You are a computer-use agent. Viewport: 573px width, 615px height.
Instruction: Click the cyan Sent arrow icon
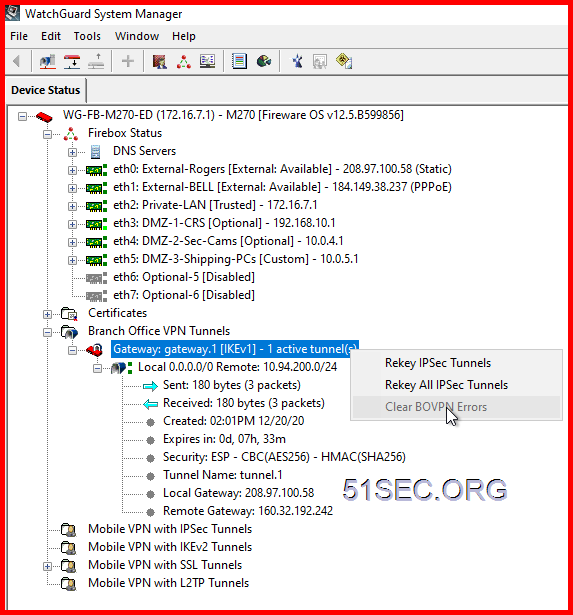(150, 386)
